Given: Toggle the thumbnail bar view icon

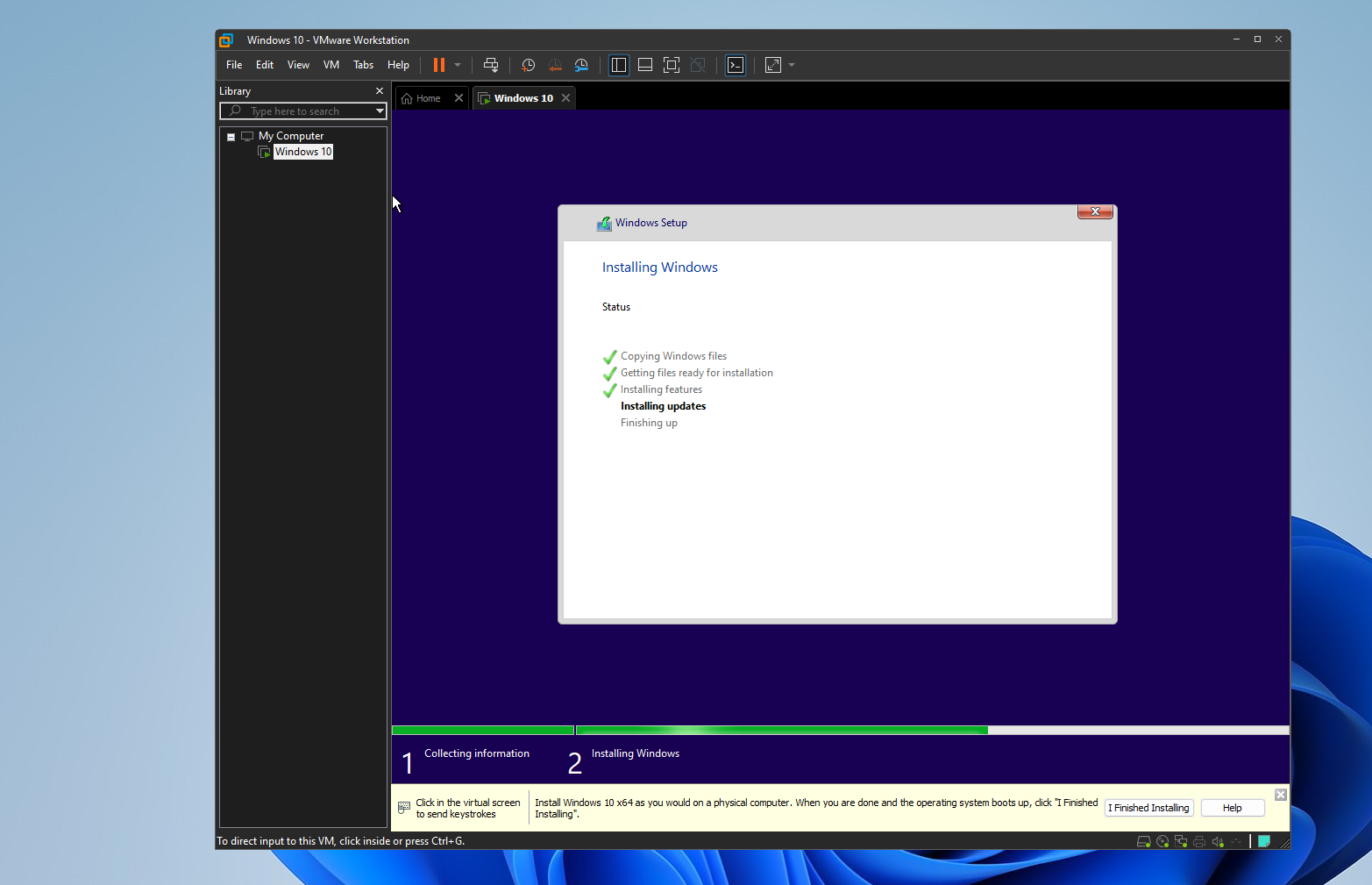Looking at the screenshot, I should tap(645, 65).
